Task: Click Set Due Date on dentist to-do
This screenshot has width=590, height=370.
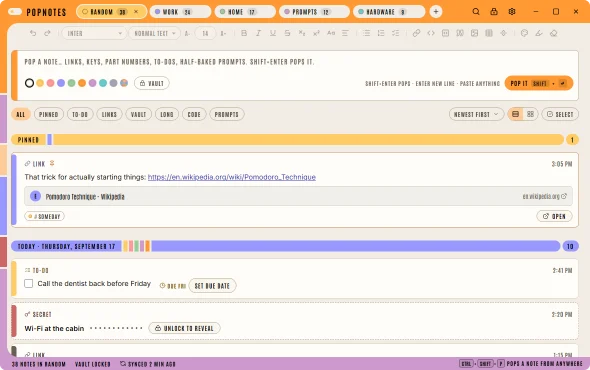Action: pyautogui.click(x=212, y=286)
